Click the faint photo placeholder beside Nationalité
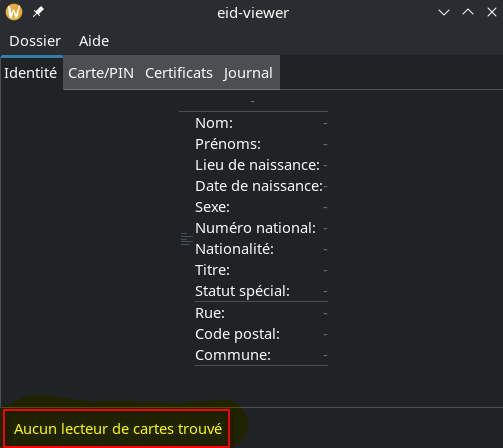 pyautogui.click(x=187, y=239)
